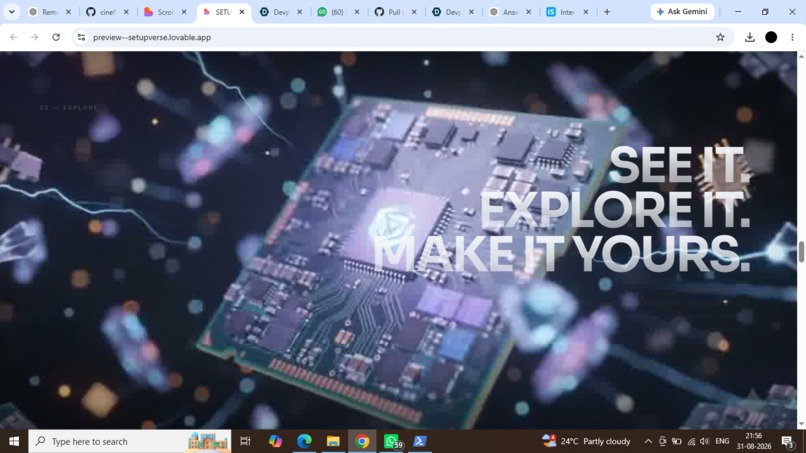Click the Ask Gemini button
Image resolution: width=806 pixels, height=453 pixels.
pos(682,12)
